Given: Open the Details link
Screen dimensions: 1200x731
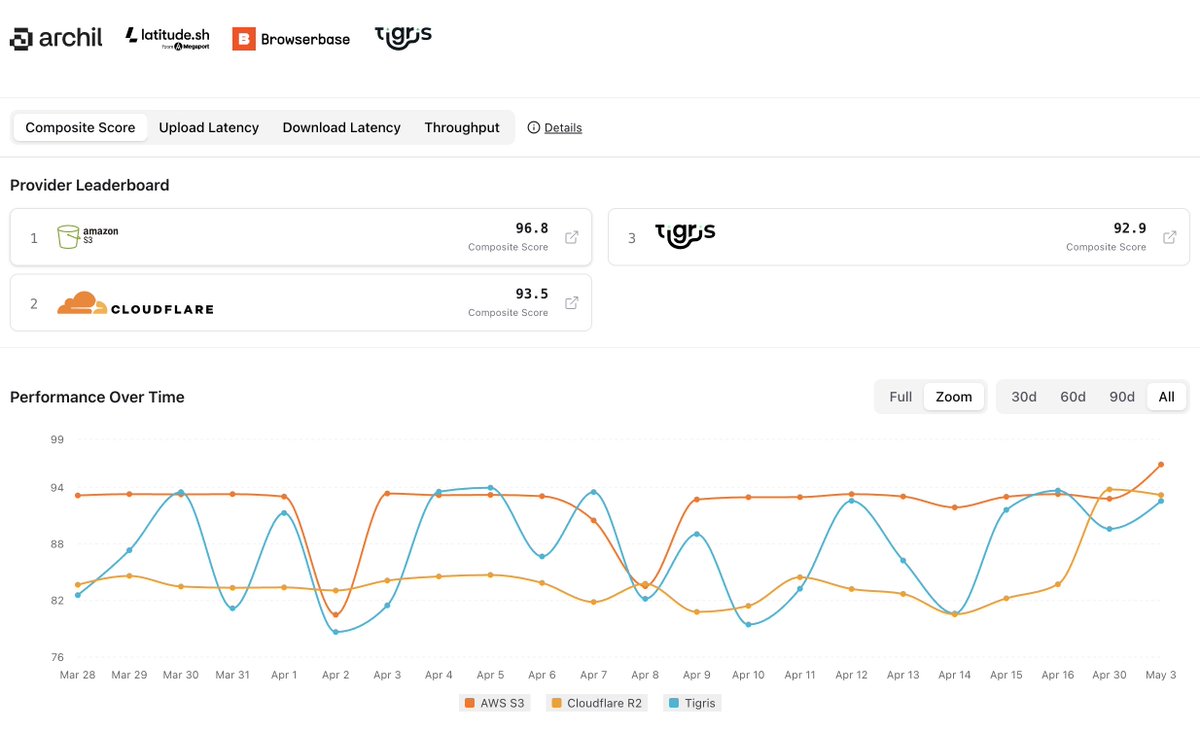Looking at the screenshot, I should click(563, 128).
